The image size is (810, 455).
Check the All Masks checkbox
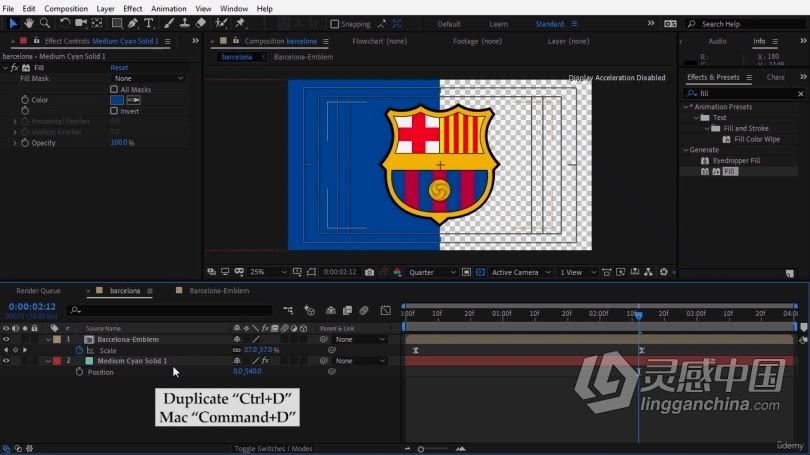click(114, 89)
